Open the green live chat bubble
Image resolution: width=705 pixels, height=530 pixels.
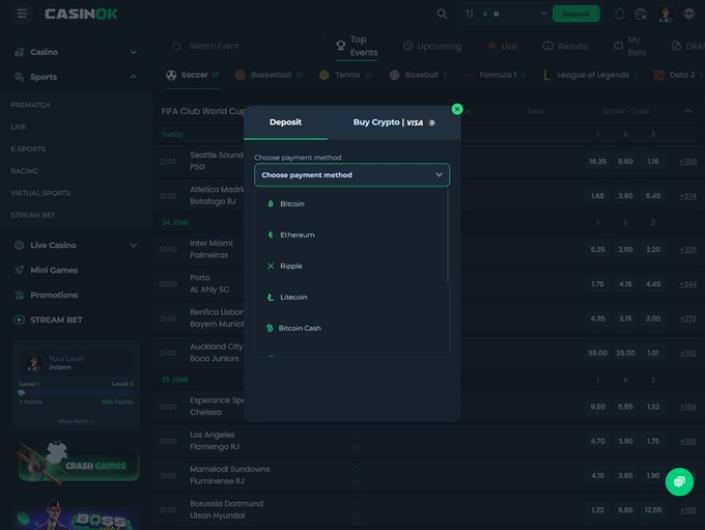[x=679, y=482]
